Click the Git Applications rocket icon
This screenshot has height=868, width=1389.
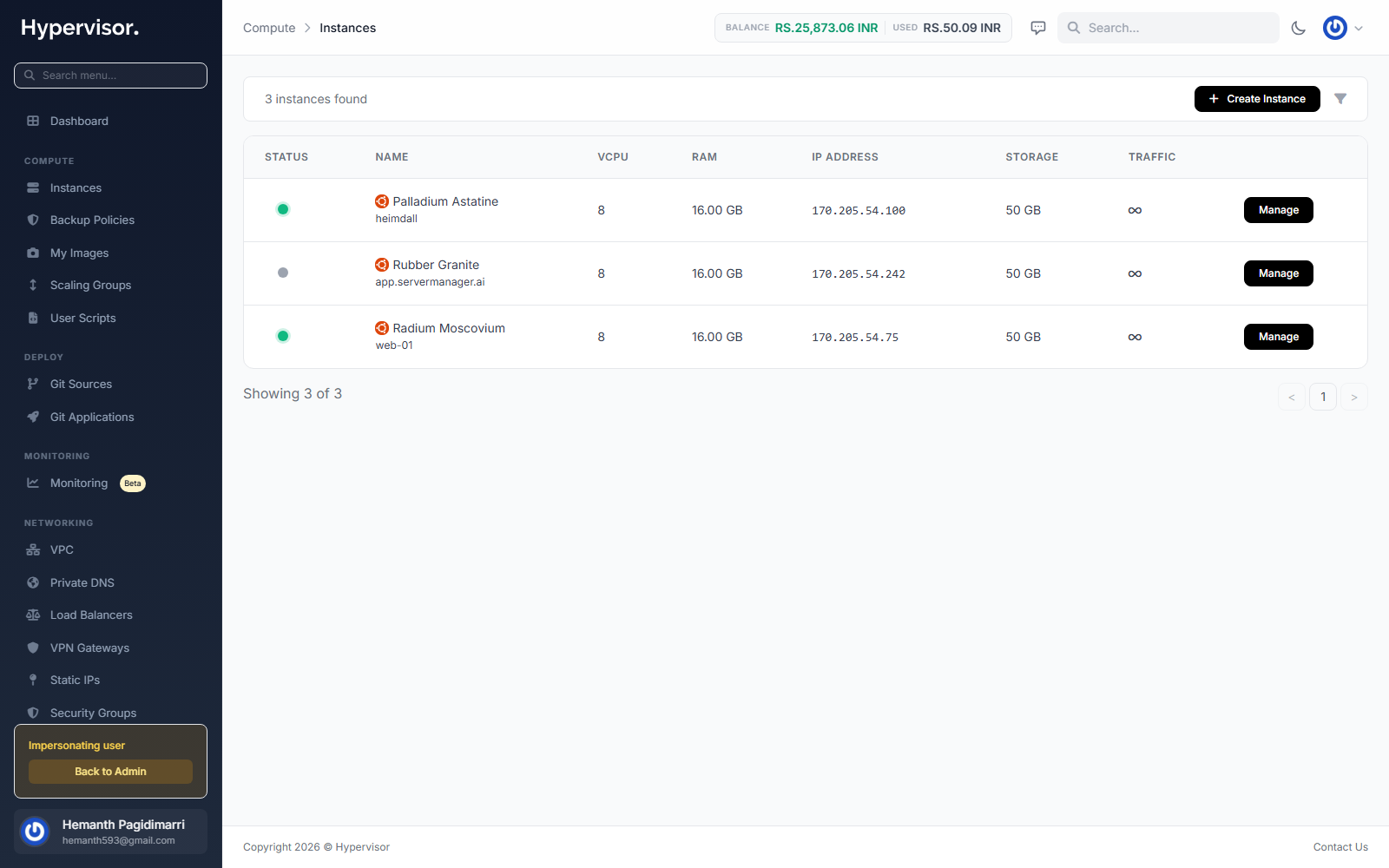(33, 417)
